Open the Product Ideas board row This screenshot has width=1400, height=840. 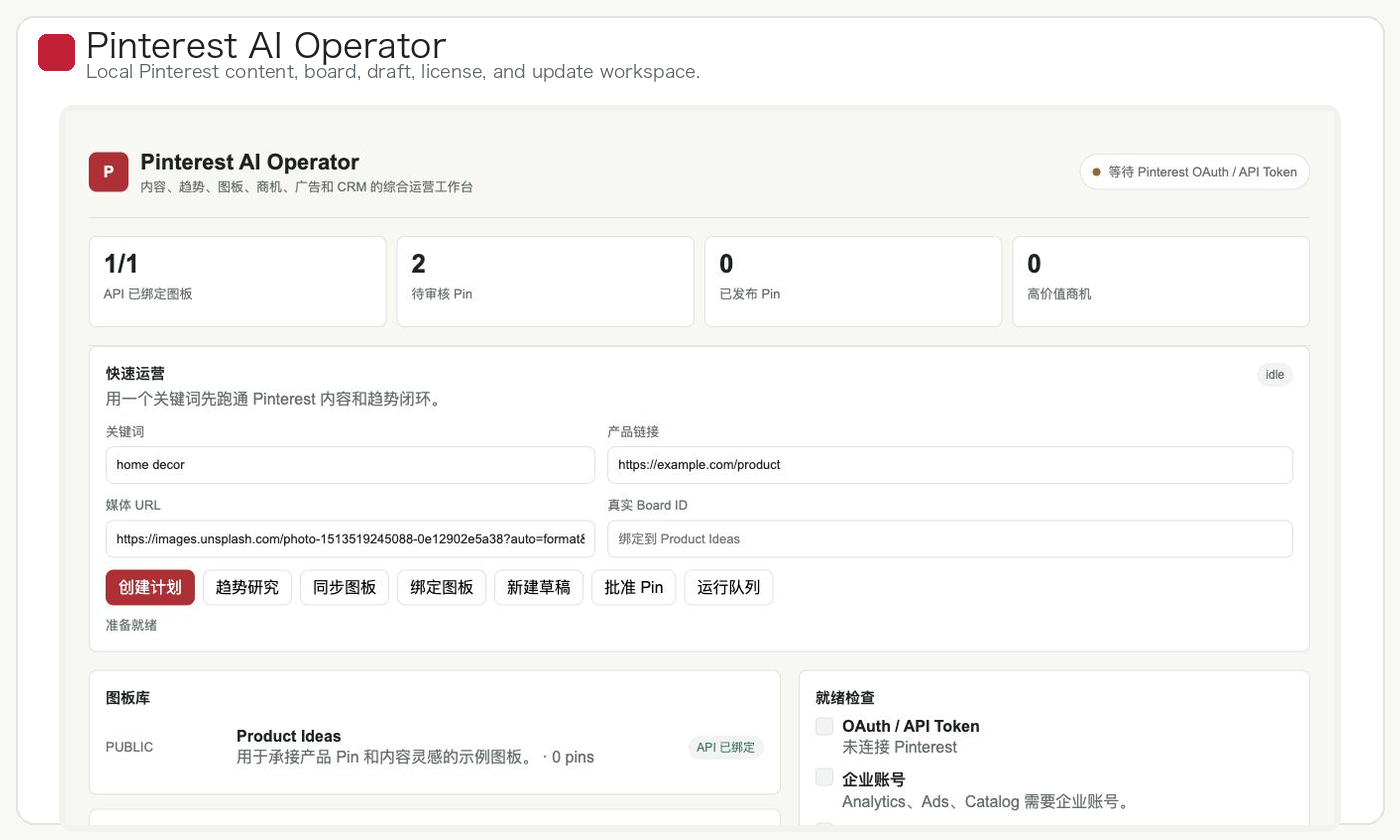[434, 747]
